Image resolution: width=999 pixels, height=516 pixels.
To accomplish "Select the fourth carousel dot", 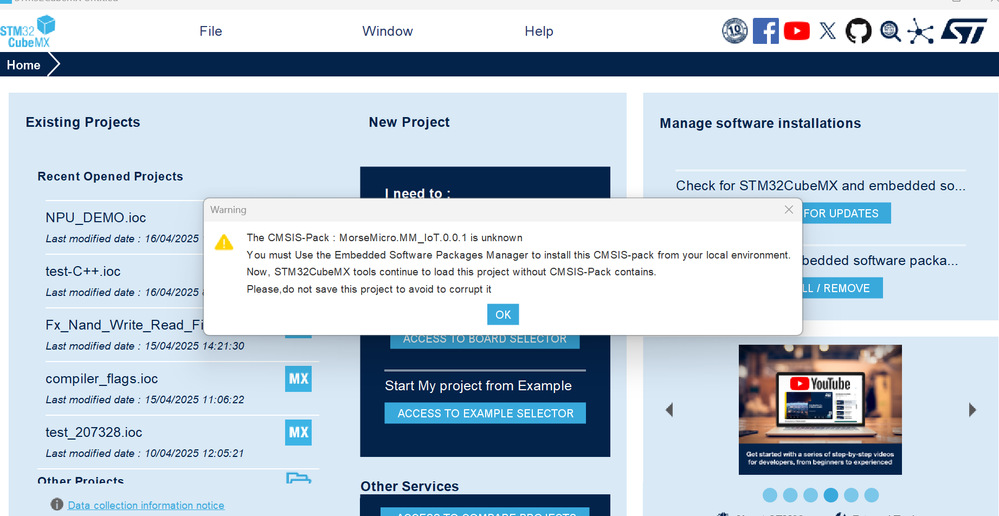I will point(831,495).
